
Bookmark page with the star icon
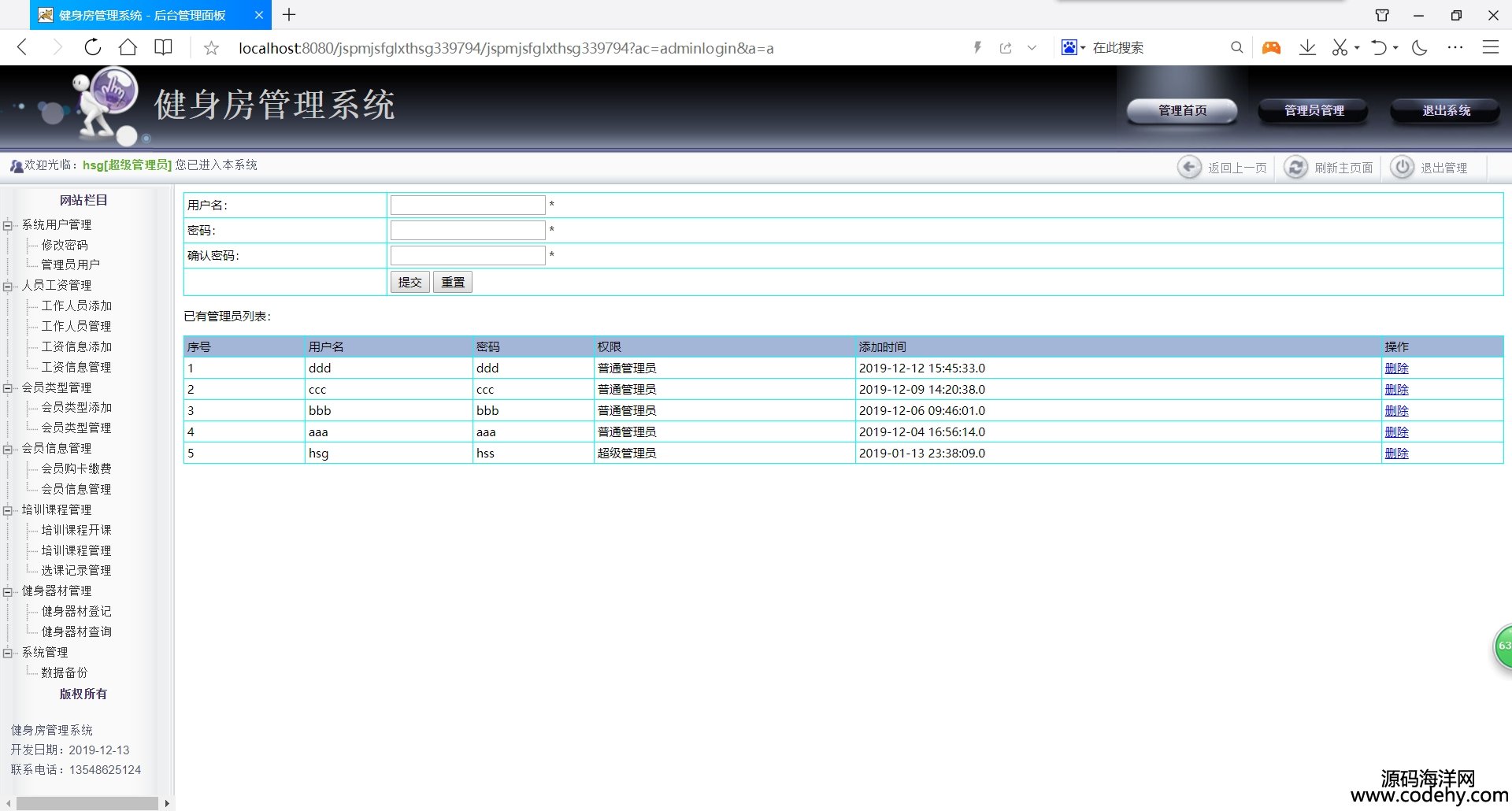coord(211,48)
